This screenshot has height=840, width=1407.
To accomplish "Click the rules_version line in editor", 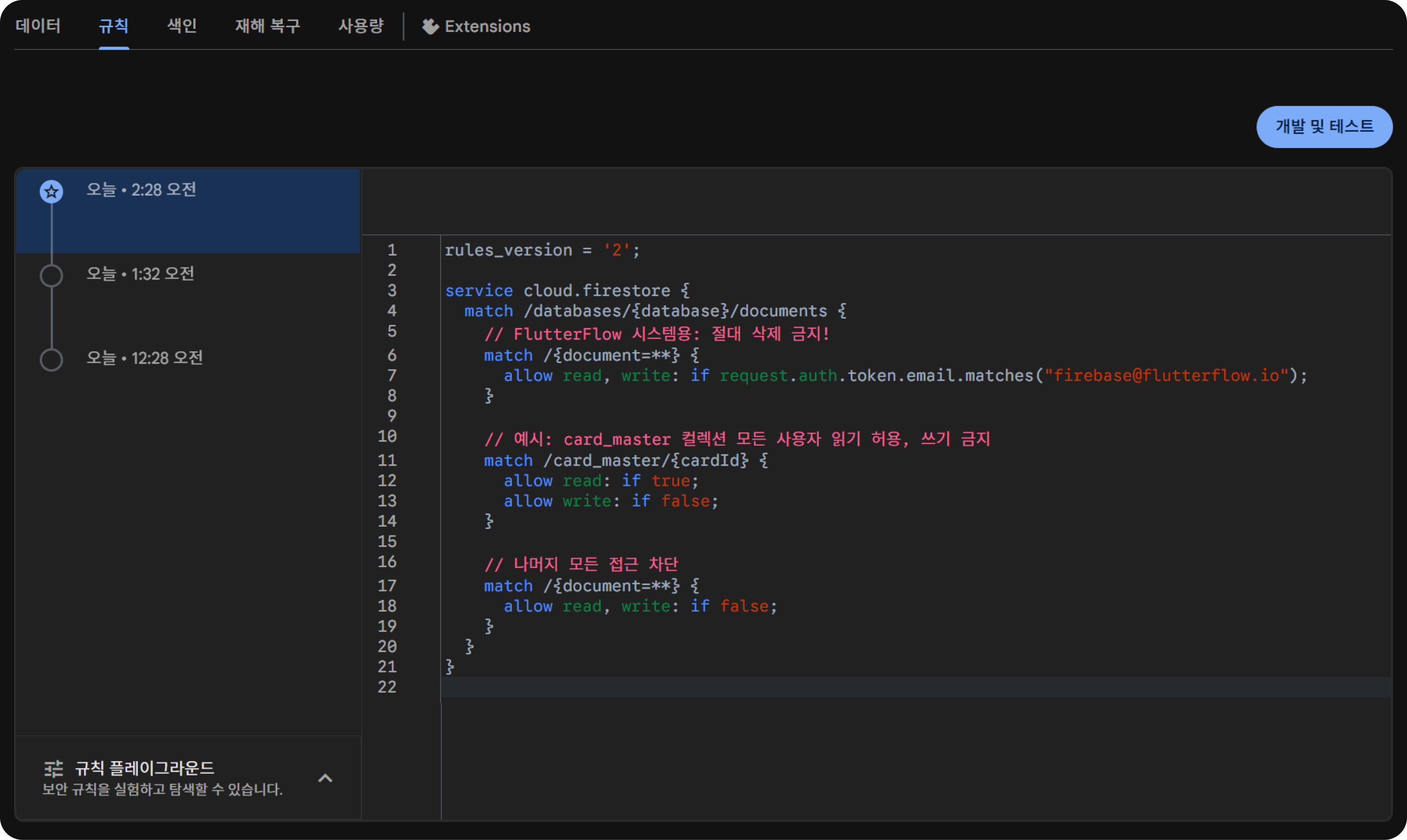I will tap(542, 250).
